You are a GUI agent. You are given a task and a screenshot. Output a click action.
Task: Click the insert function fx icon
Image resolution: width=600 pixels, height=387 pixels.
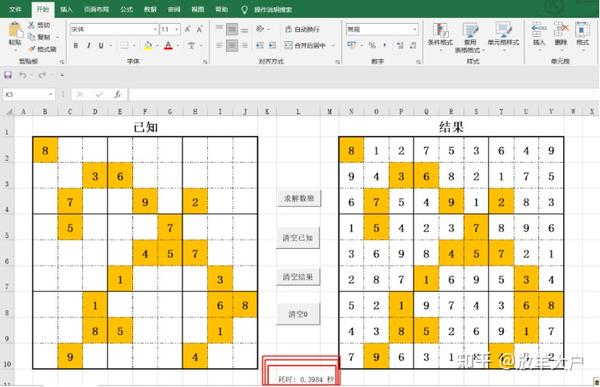[117, 94]
